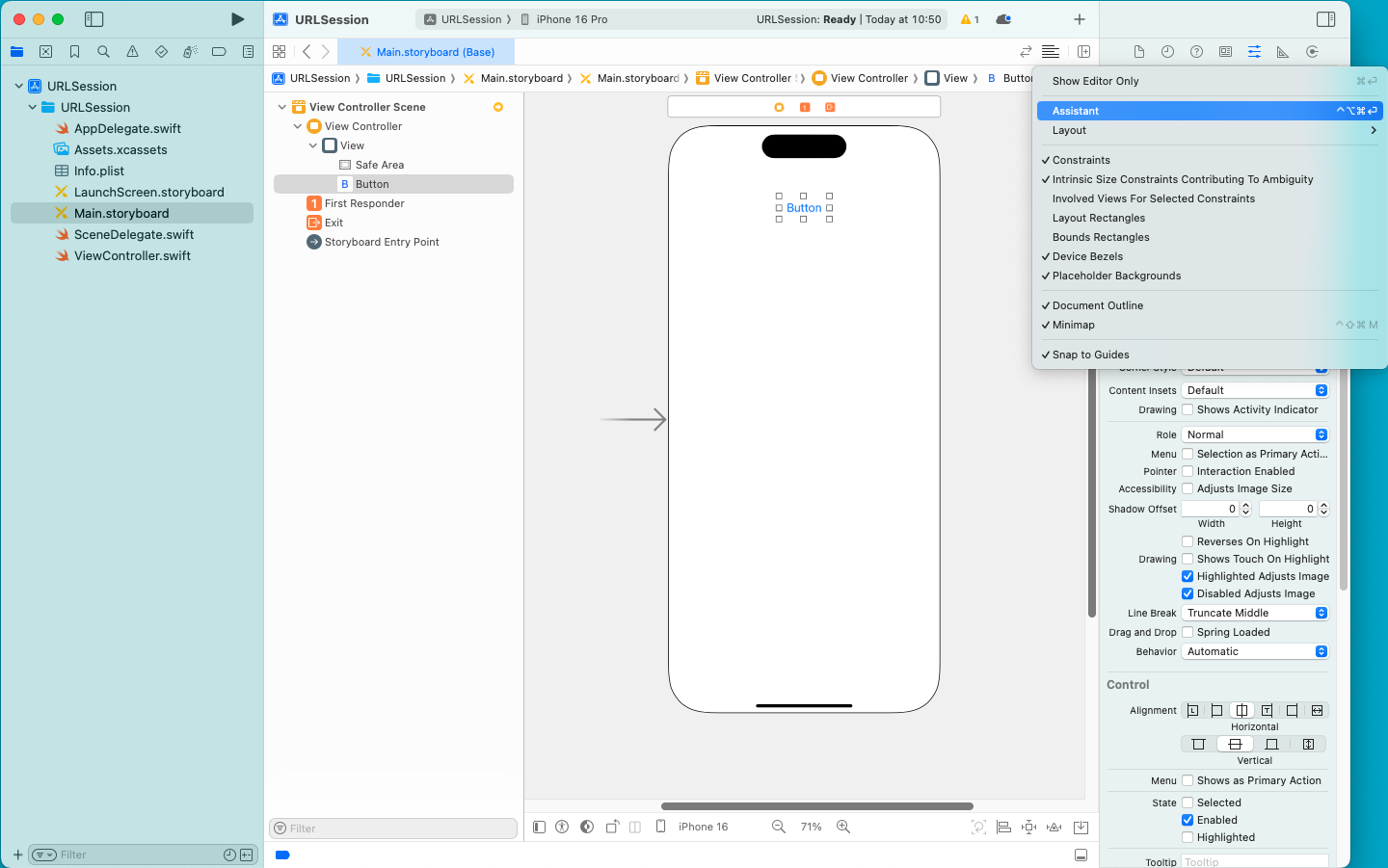The width and height of the screenshot is (1388, 868).
Task: Open the Issue navigator warning icon
Action: (x=132, y=52)
